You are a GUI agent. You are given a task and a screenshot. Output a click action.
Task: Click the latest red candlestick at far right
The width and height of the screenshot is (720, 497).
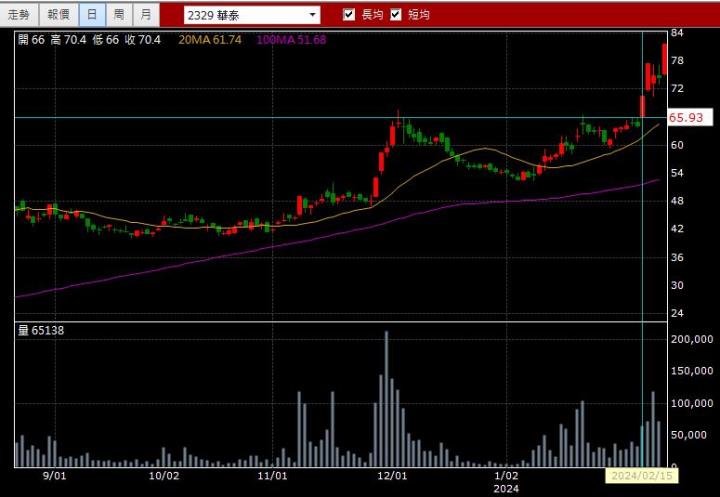click(665, 58)
